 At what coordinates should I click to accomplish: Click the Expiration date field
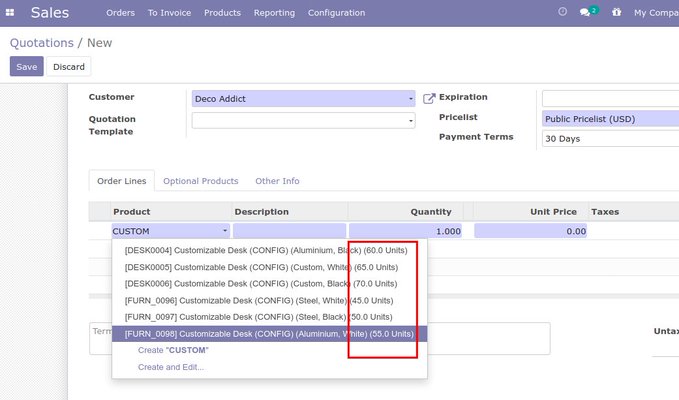click(x=610, y=99)
